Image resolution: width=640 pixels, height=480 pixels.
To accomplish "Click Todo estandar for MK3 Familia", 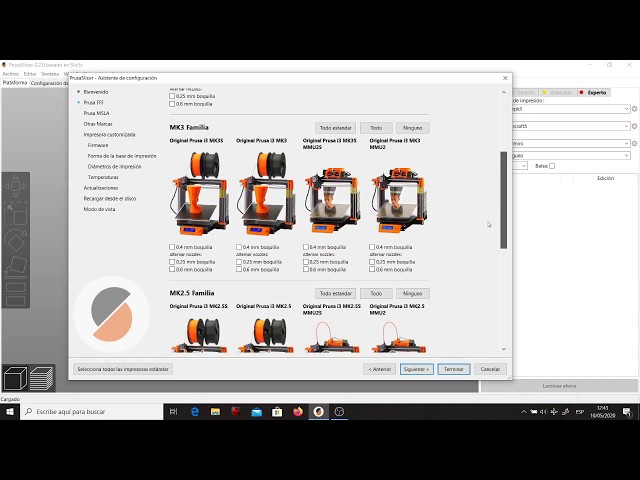I will [336, 128].
